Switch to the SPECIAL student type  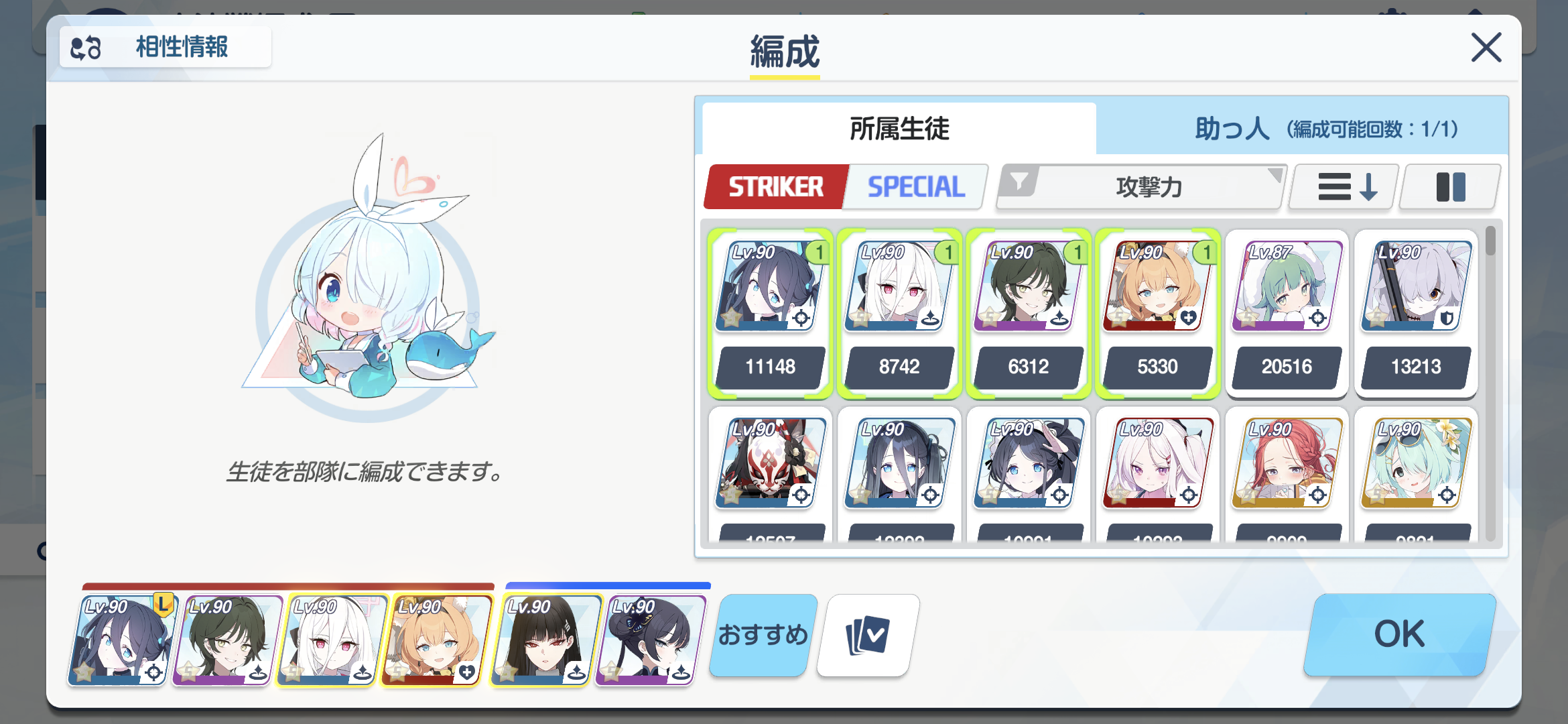pos(916,187)
